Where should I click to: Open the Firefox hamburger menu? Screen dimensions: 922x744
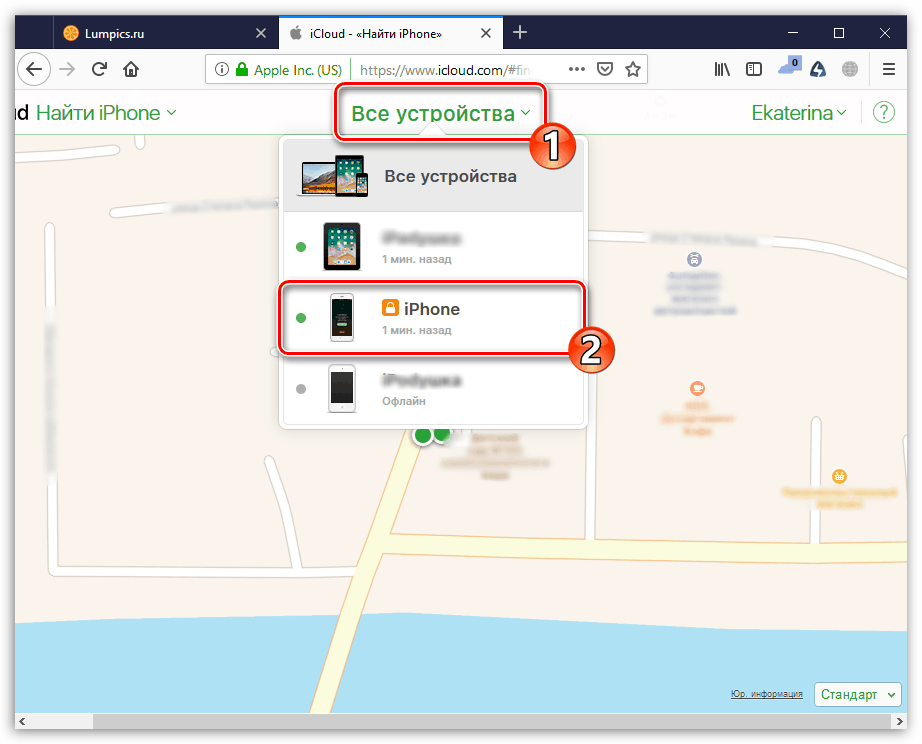[889, 69]
